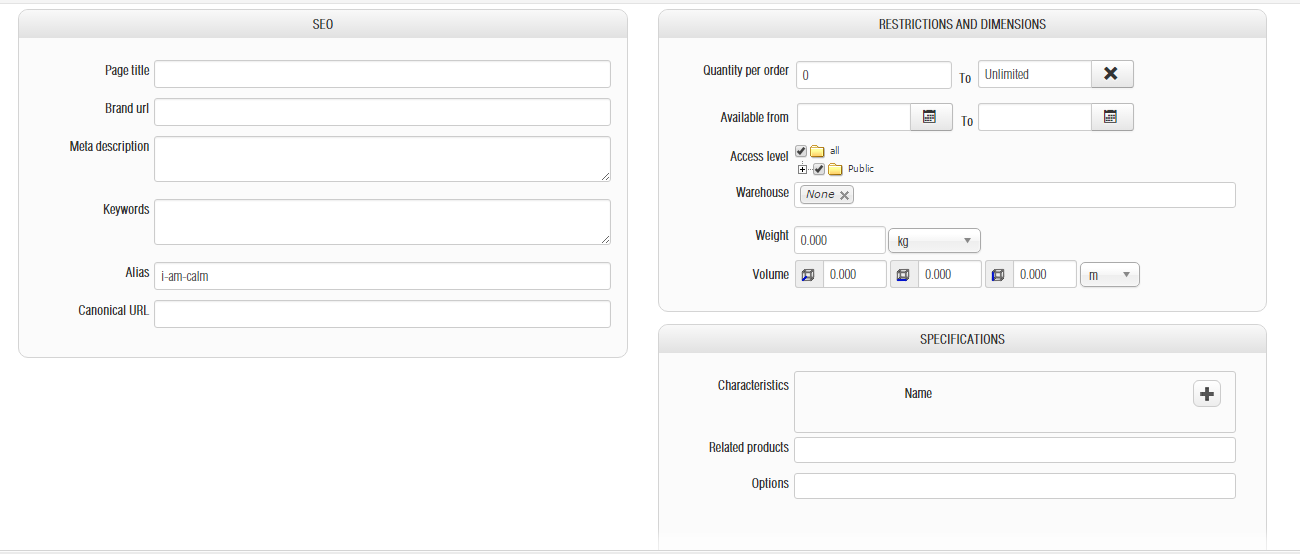Click the third Volume dimension cube icon

(x=999, y=274)
